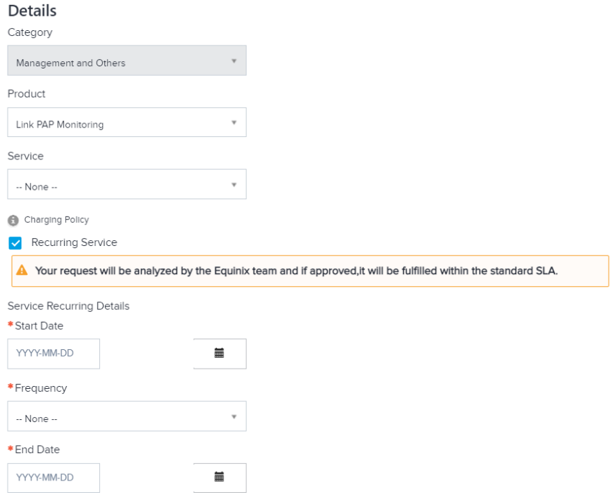Click the Charging Policy info icon
Viewport: 616px width, 501px height.
[13, 220]
